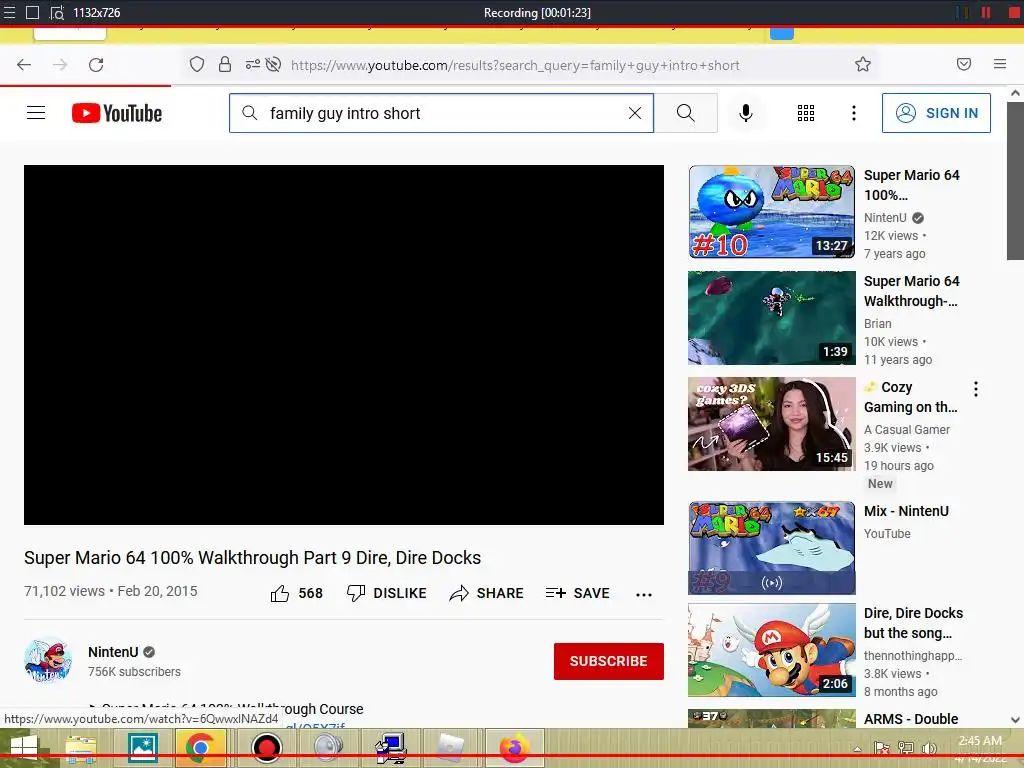Save page to Pocket icon
Image resolution: width=1024 pixels, height=768 pixels.
coord(964,64)
